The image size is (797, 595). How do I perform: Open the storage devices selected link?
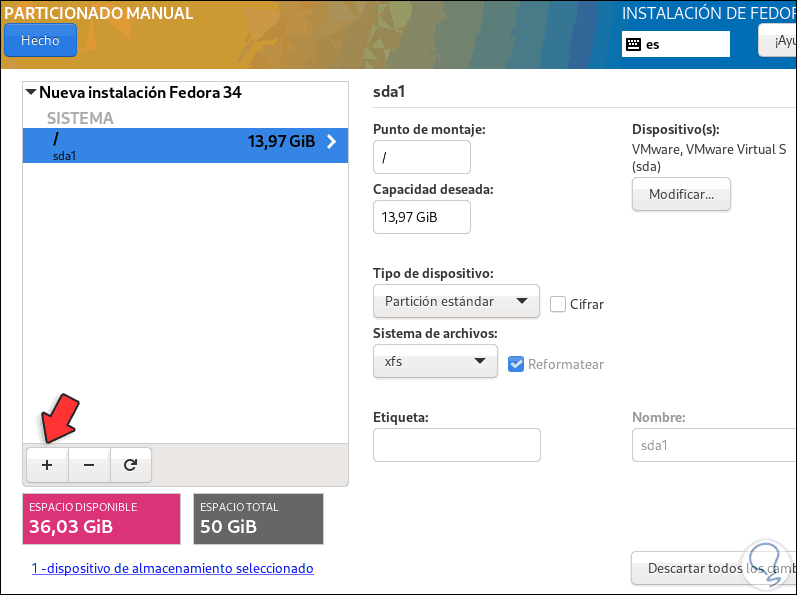point(172,568)
